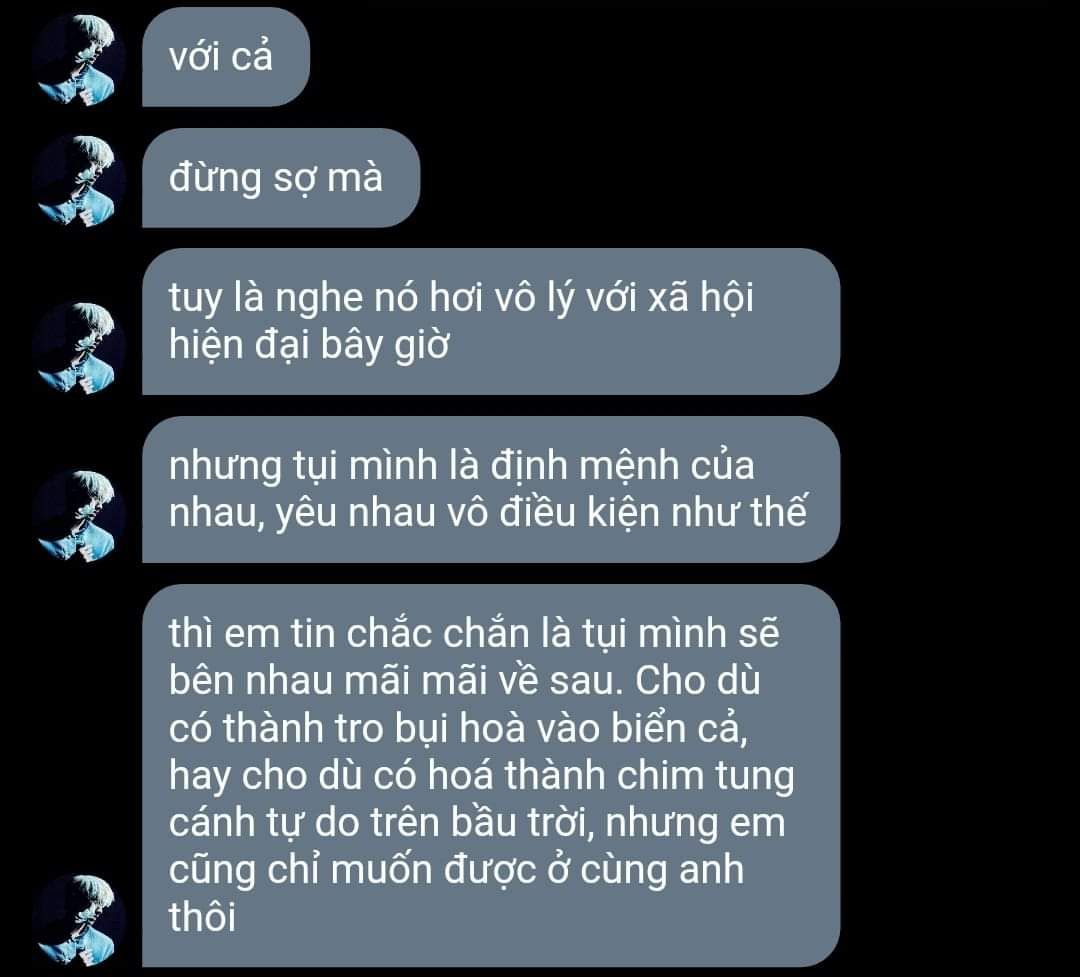Tap the line "cánh tự do trên bầu trời"
Screen dimensions: 1080x977
click(x=381, y=823)
